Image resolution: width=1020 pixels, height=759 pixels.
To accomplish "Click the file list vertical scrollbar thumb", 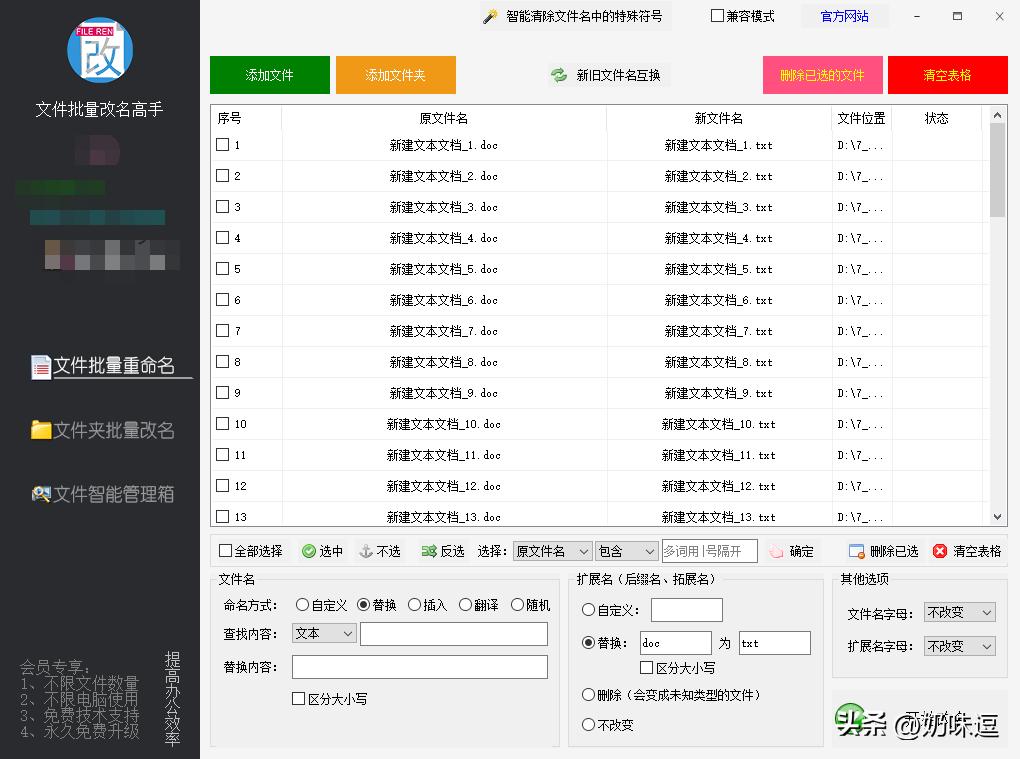I will click(x=997, y=170).
